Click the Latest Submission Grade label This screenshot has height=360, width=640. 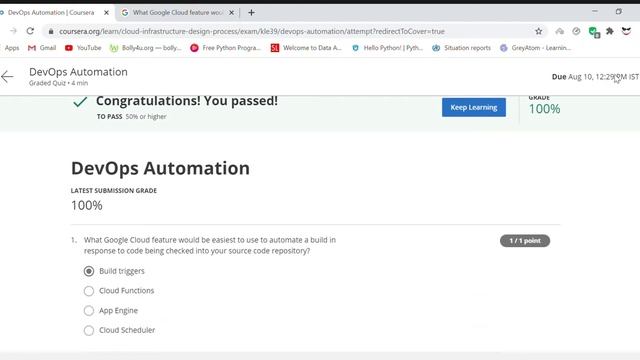point(114,191)
